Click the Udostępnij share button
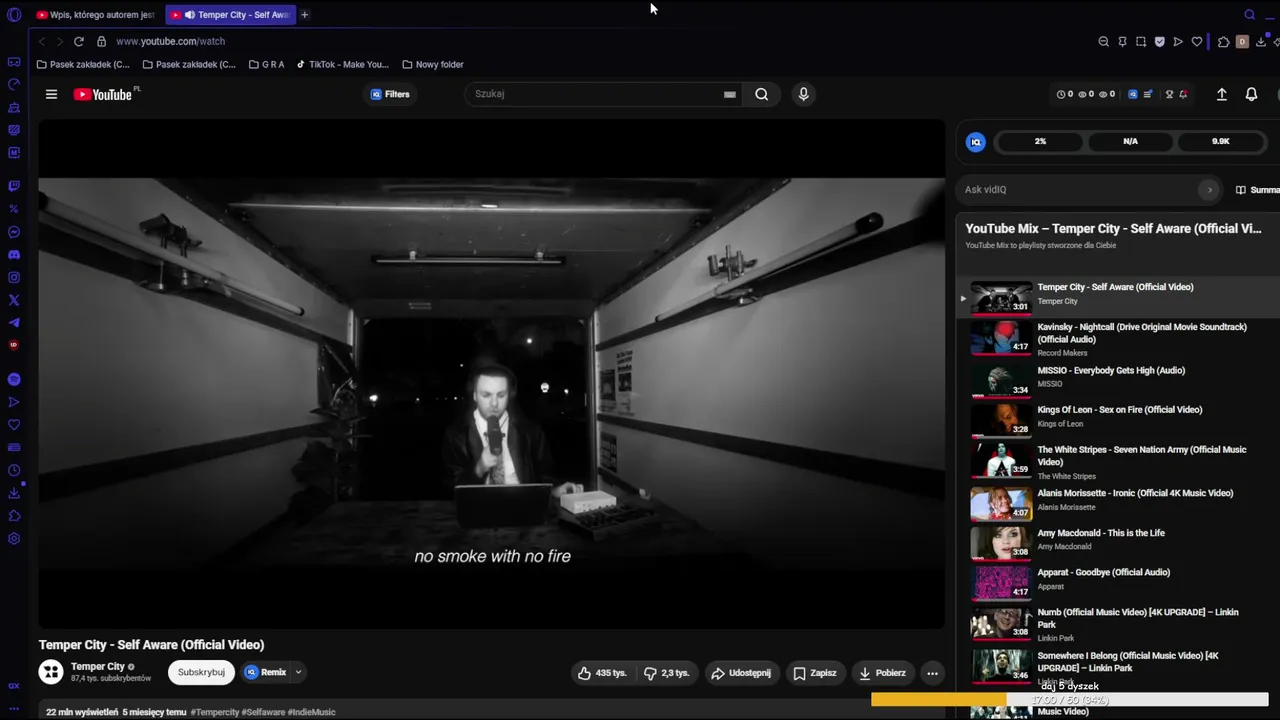Image resolution: width=1280 pixels, height=720 pixels. tap(741, 673)
